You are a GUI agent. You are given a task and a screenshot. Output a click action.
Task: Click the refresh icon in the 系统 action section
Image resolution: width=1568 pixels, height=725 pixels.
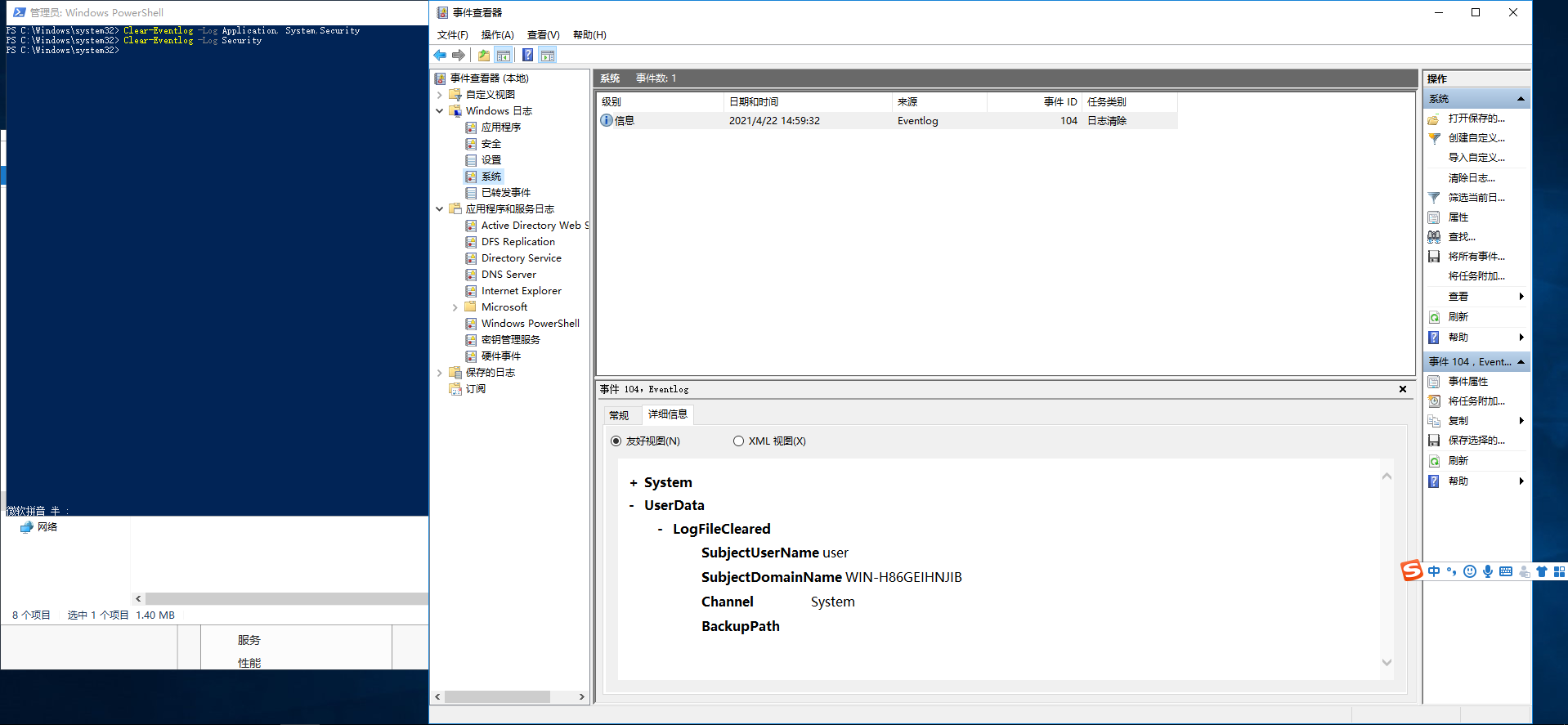[1434, 317]
